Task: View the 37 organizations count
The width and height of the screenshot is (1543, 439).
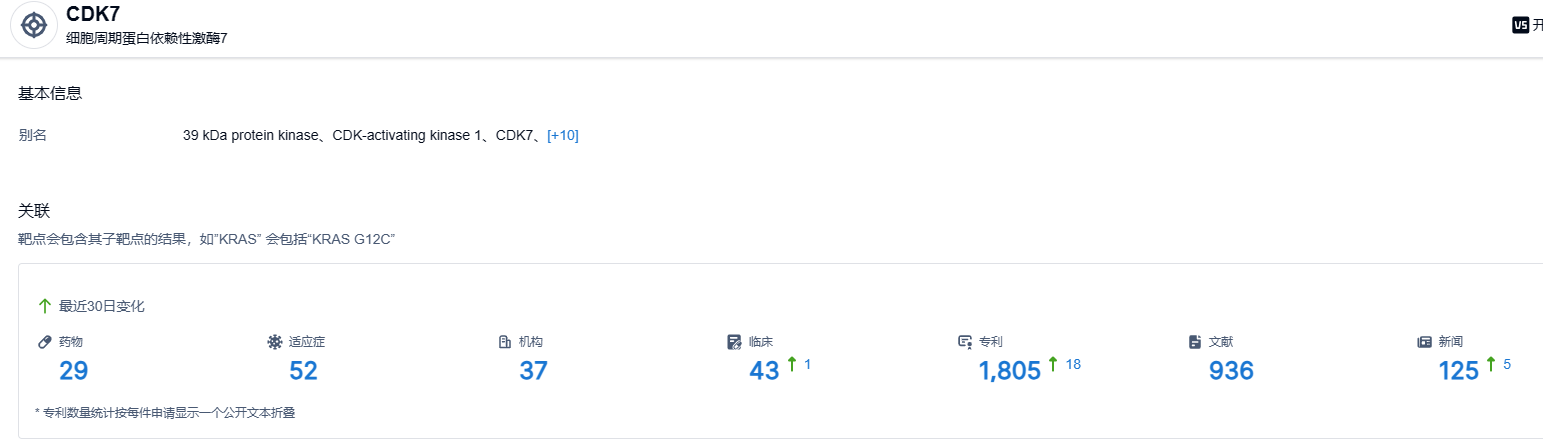Action: pyautogui.click(x=533, y=371)
